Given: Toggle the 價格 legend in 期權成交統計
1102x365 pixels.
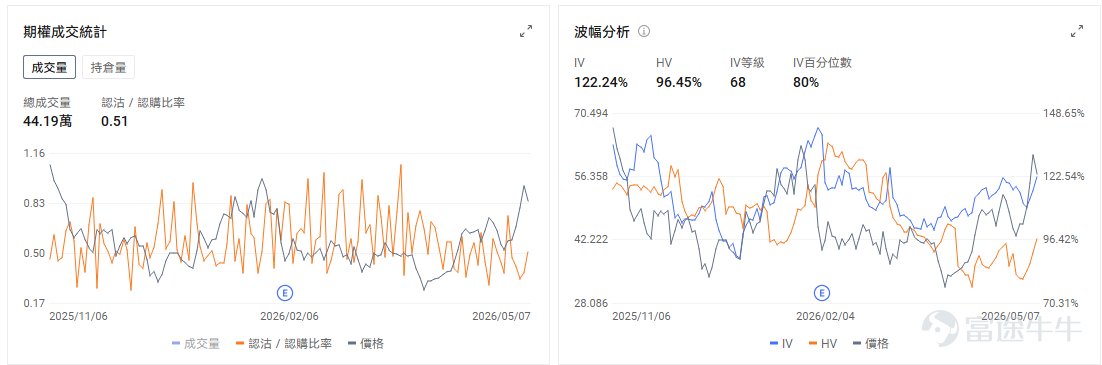Looking at the screenshot, I should tap(365, 343).
